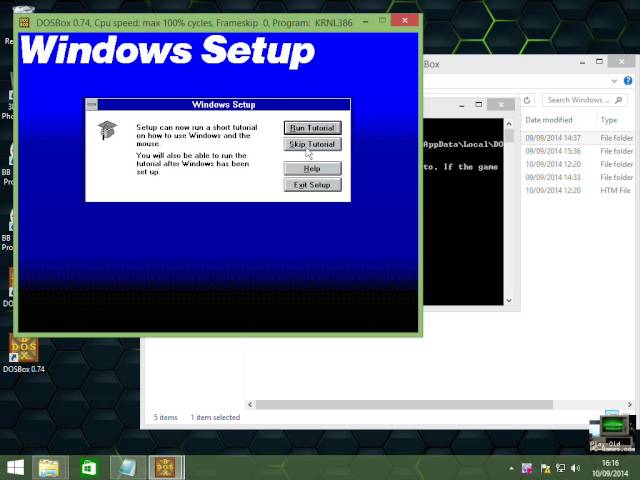Sort by the Date modified column

coord(549,120)
